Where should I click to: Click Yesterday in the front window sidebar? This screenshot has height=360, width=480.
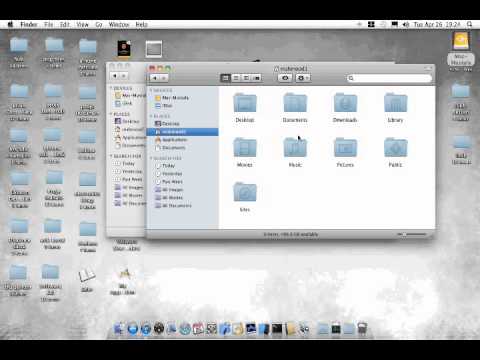(x=182, y=174)
